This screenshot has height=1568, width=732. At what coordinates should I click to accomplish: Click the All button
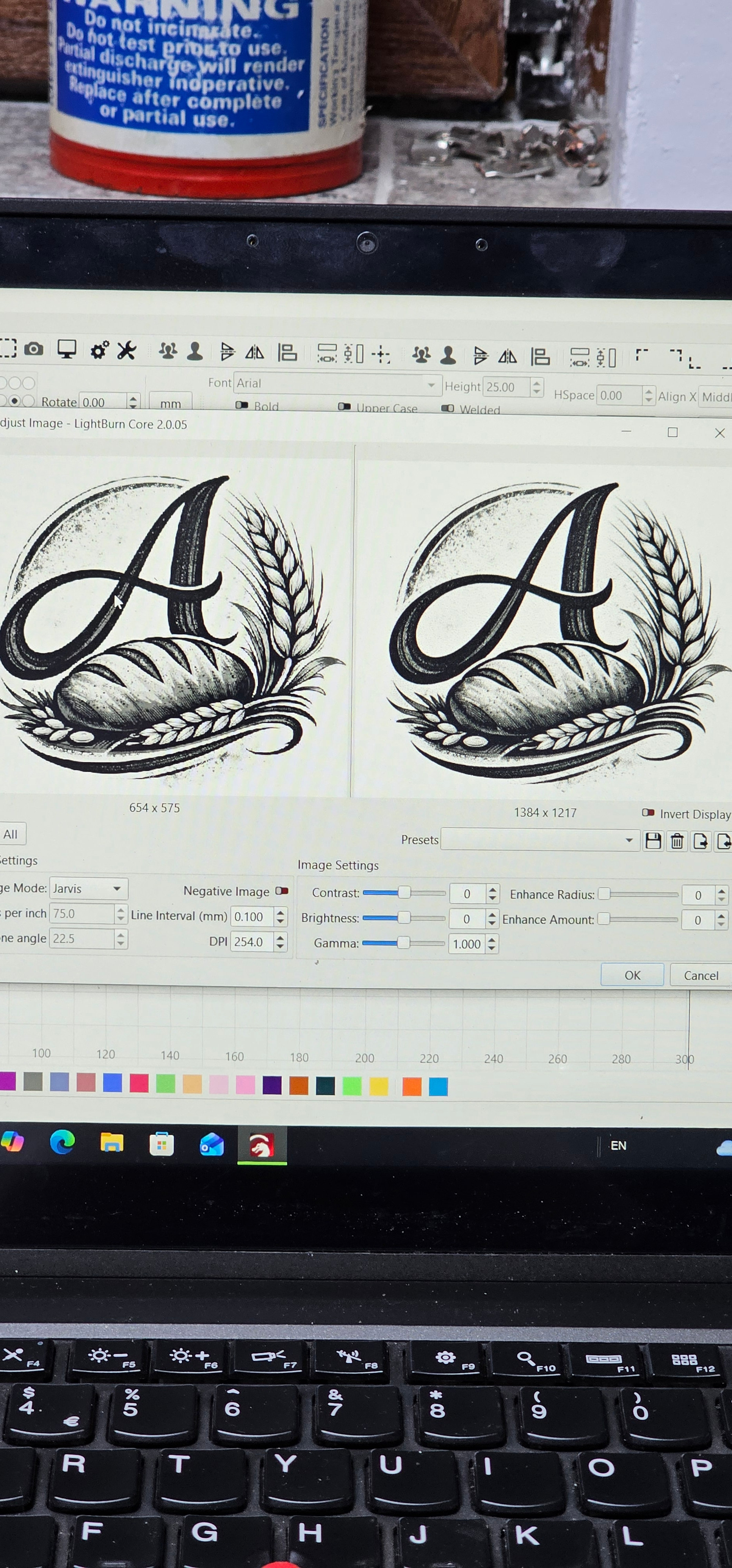[x=11, y=835]
